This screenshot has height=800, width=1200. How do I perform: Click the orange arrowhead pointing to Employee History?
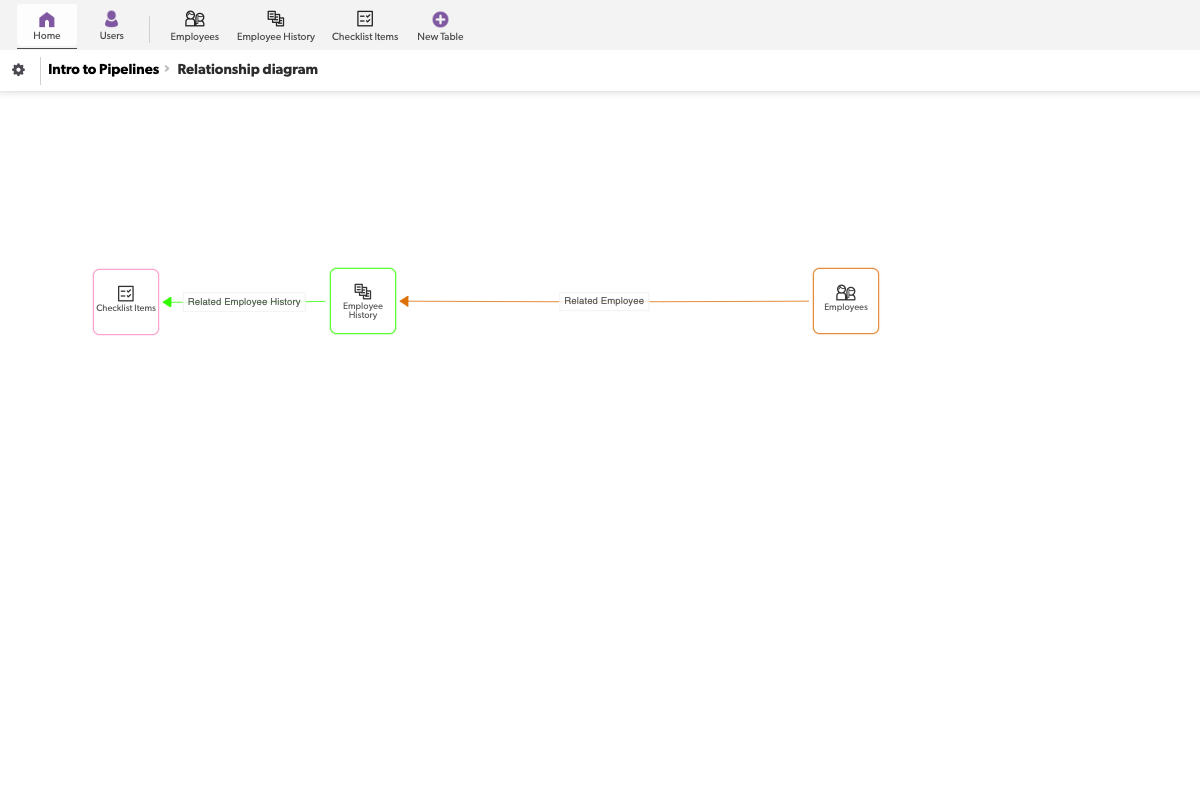coord(404,301)
